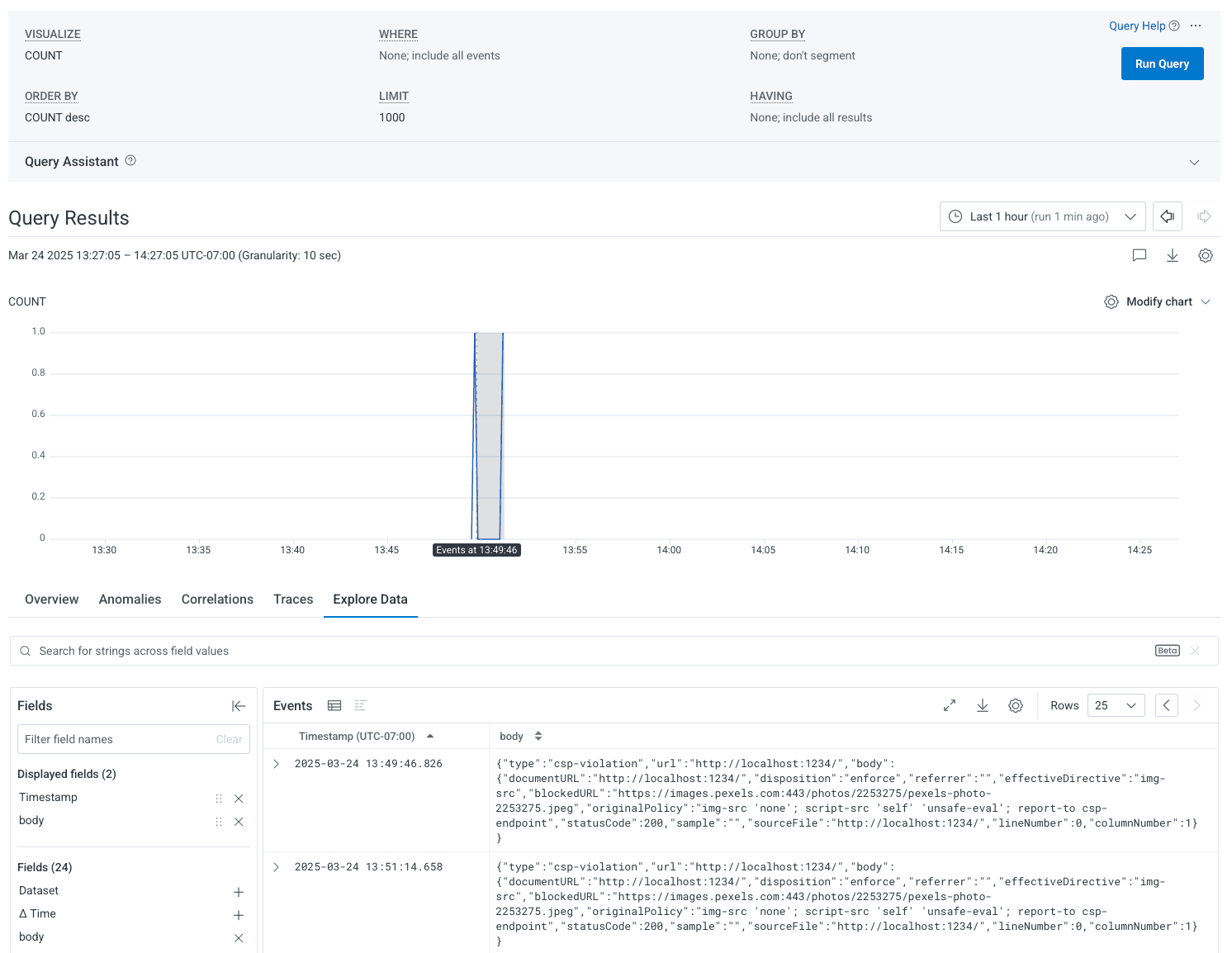Click the comment icon above the chart
This screenshot has height=953, width=1232.
point(1140,255)
